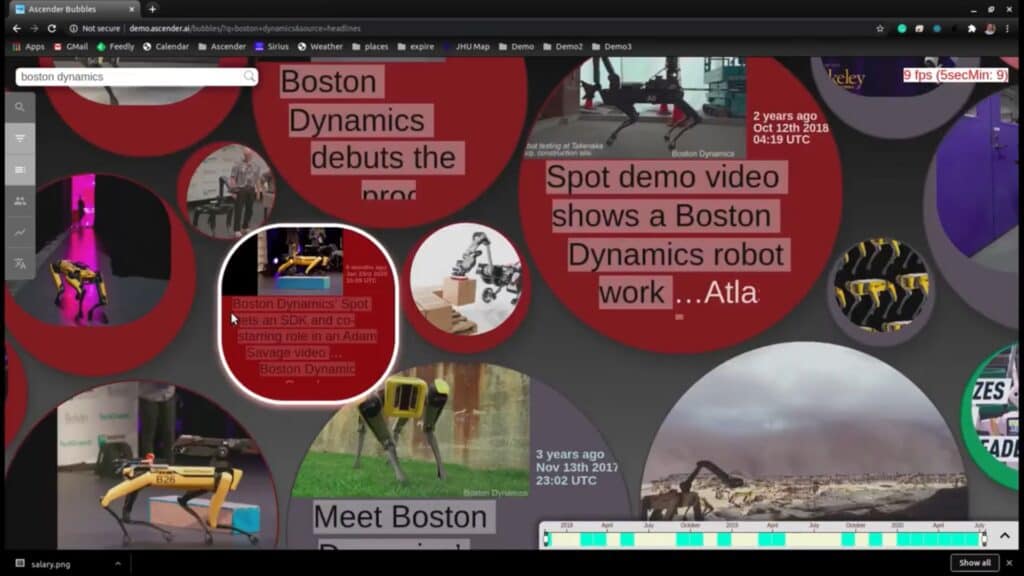The height and width of the screenshot is (576, 1024).
Task: Open the translate icon in sidebar
Action: [20, 264]
